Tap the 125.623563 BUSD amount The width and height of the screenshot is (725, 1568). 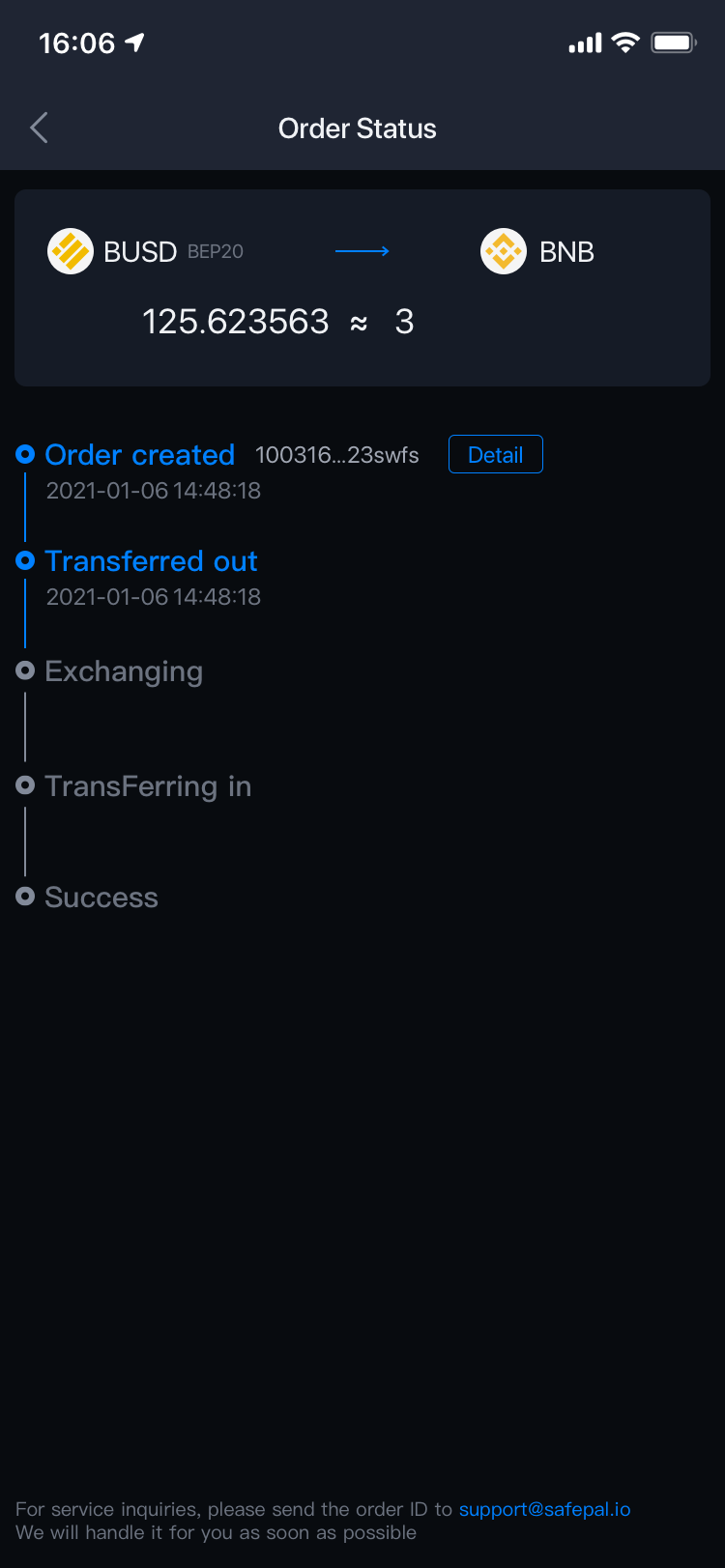pyautogui.click(x=236, y=322)
